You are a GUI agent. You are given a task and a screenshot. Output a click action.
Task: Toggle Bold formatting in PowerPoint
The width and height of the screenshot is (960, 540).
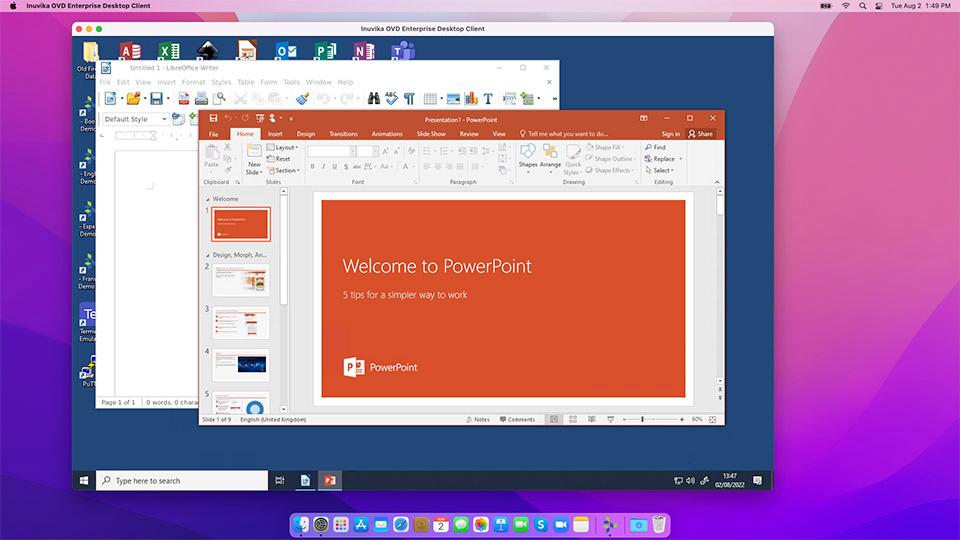(x=312, y=167)
